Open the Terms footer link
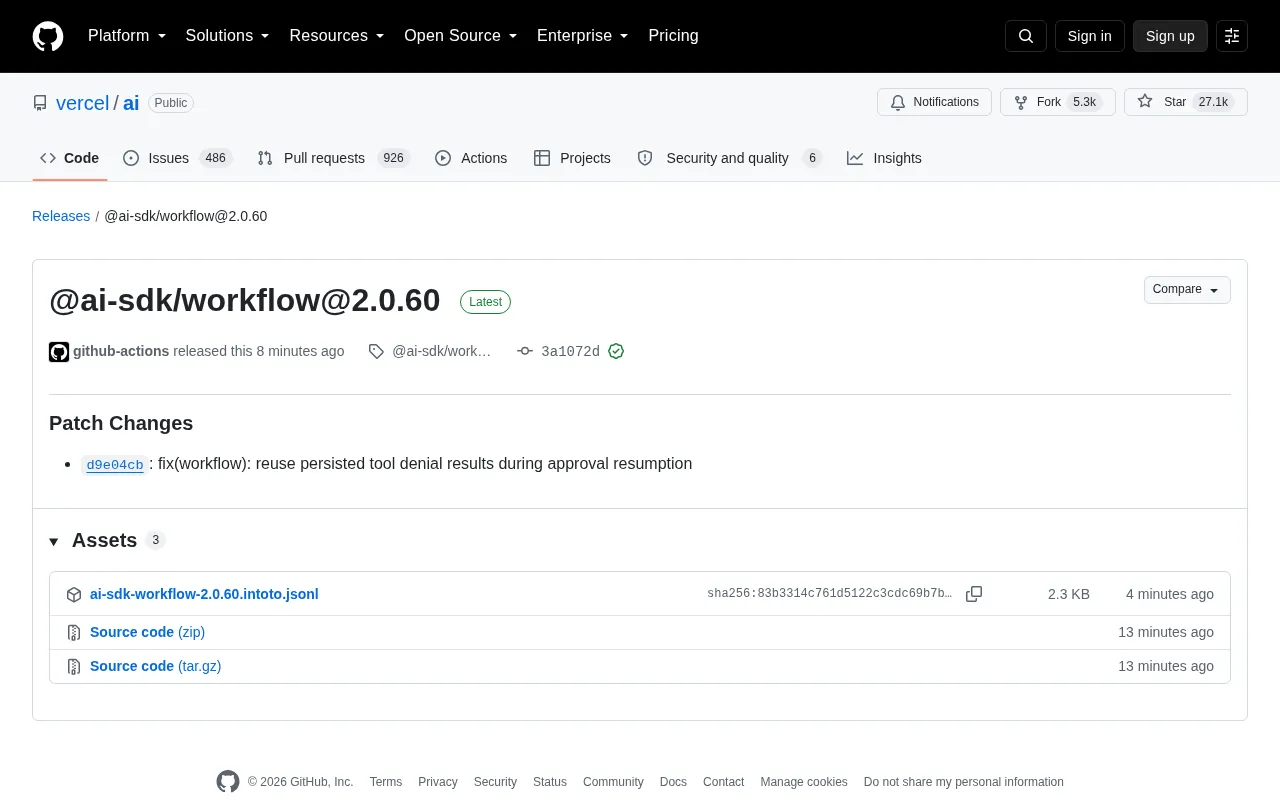The height and width of the screenshot is (800, 1280). tap(386, 782)
